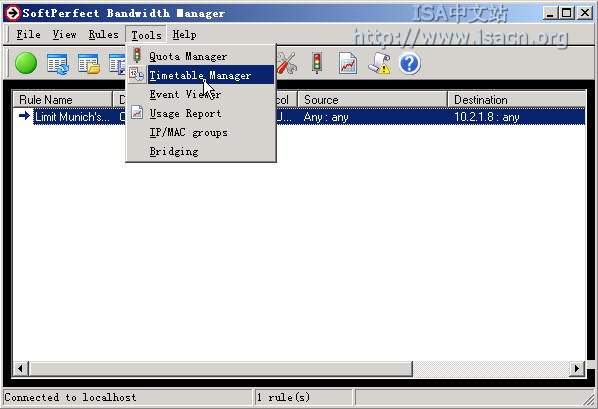Maximize the Bandwidth Manager window
The image size is (598, 409).
[x=567, y=13]
